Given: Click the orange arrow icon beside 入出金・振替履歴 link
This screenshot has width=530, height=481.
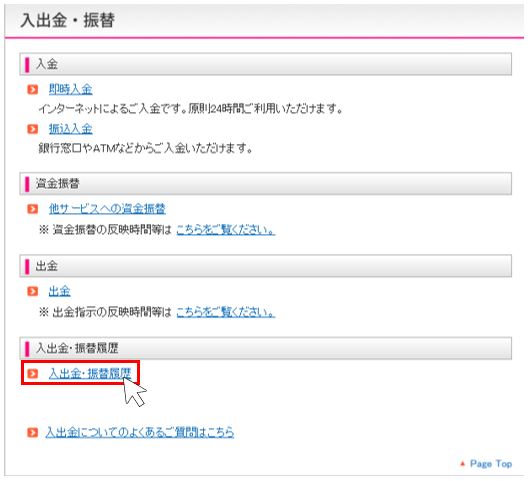Looking at the screenshot, I should click(x=32, y=374).
